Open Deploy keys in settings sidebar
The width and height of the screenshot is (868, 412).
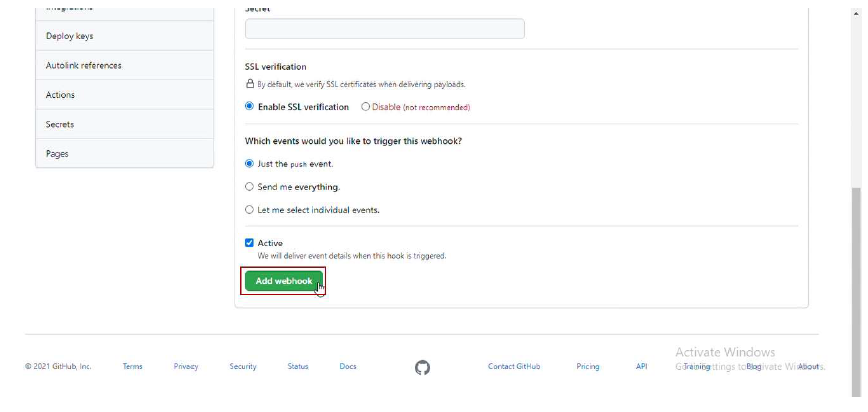pos(125,36)
